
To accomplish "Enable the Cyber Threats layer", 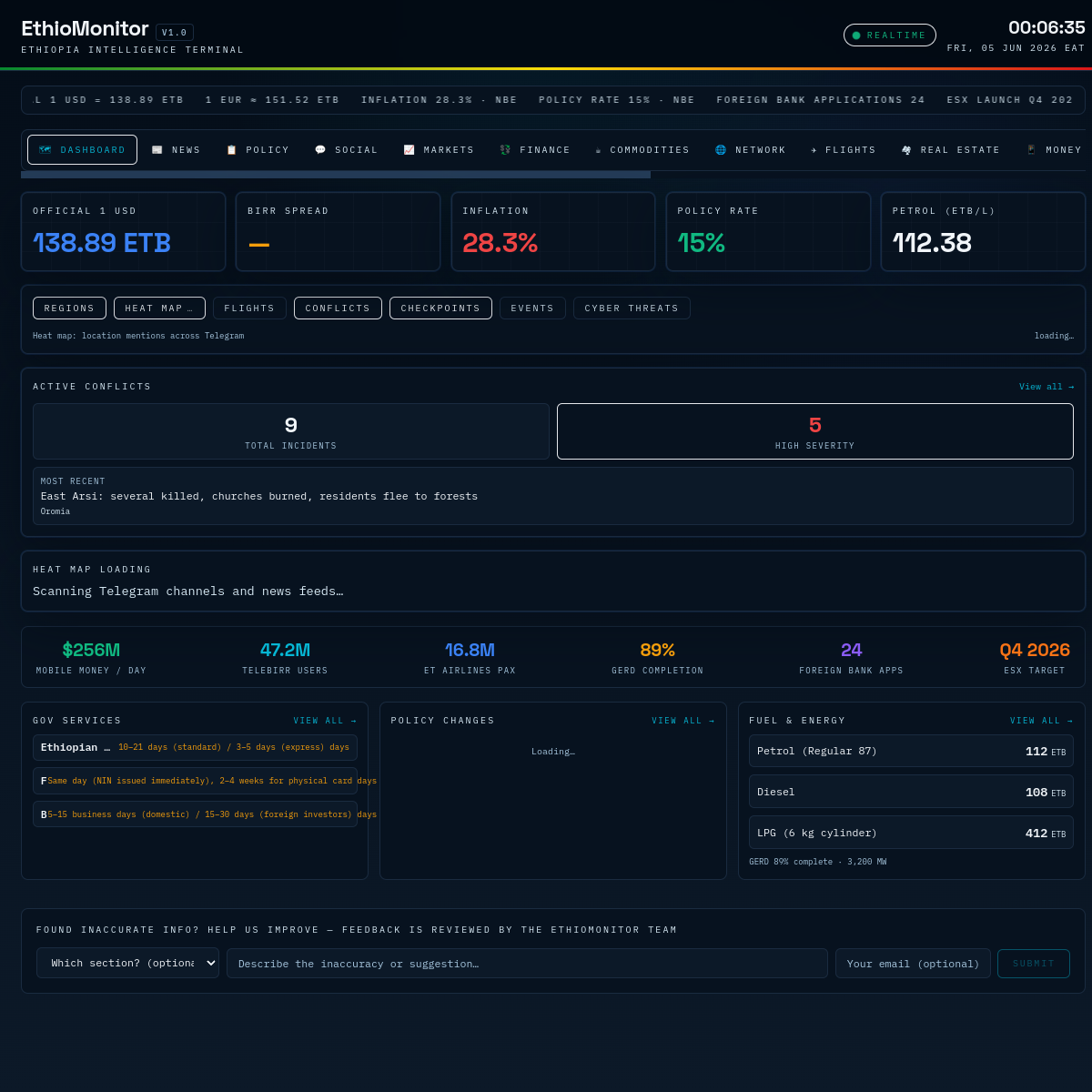I will (x=632, y=308).
